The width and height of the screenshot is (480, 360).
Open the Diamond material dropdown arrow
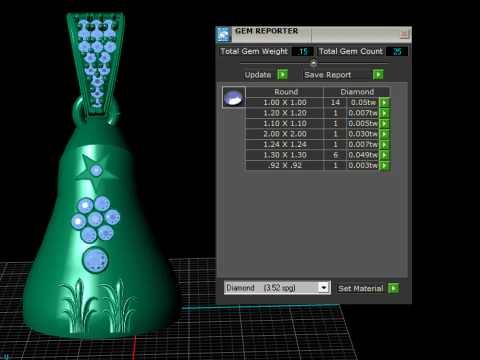323,287
